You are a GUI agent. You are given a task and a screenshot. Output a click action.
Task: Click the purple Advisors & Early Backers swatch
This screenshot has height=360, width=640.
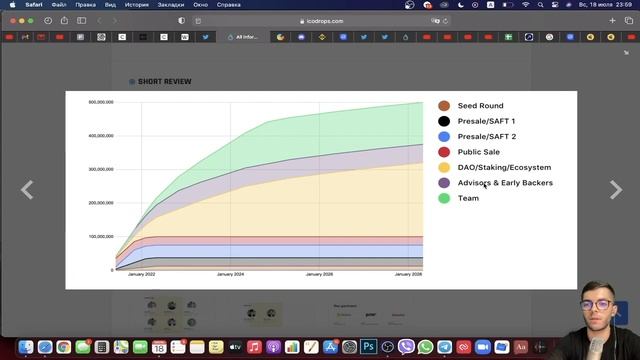point(444,183)
